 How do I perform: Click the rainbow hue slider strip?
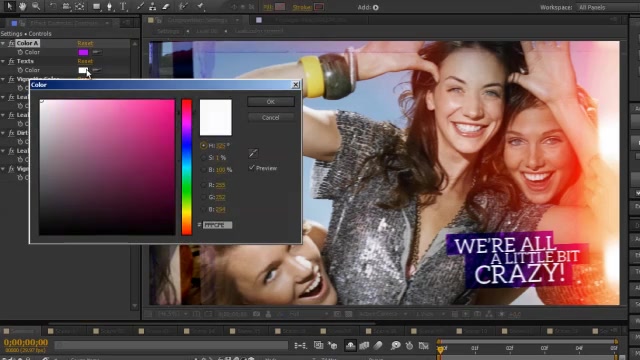click(187, 167)
